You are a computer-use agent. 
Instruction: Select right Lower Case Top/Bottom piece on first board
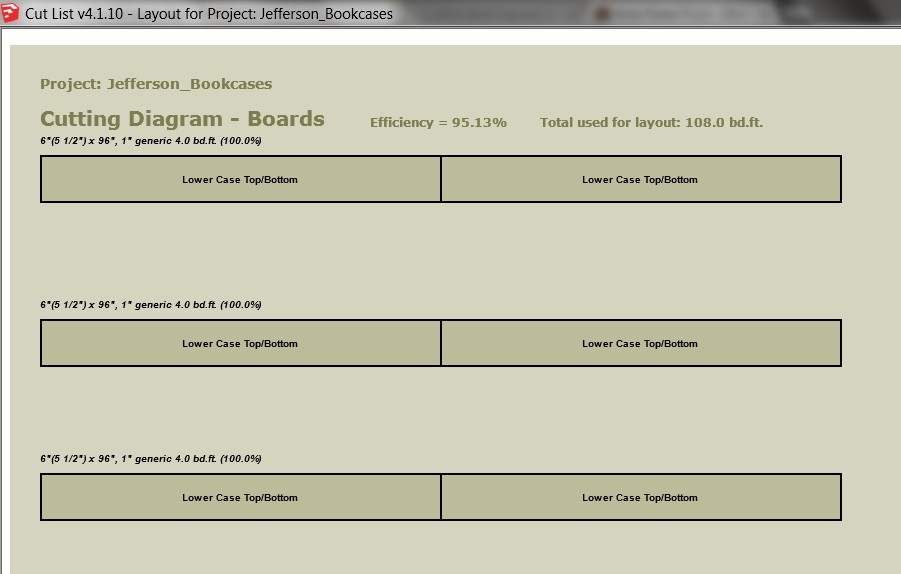[640, 180]
